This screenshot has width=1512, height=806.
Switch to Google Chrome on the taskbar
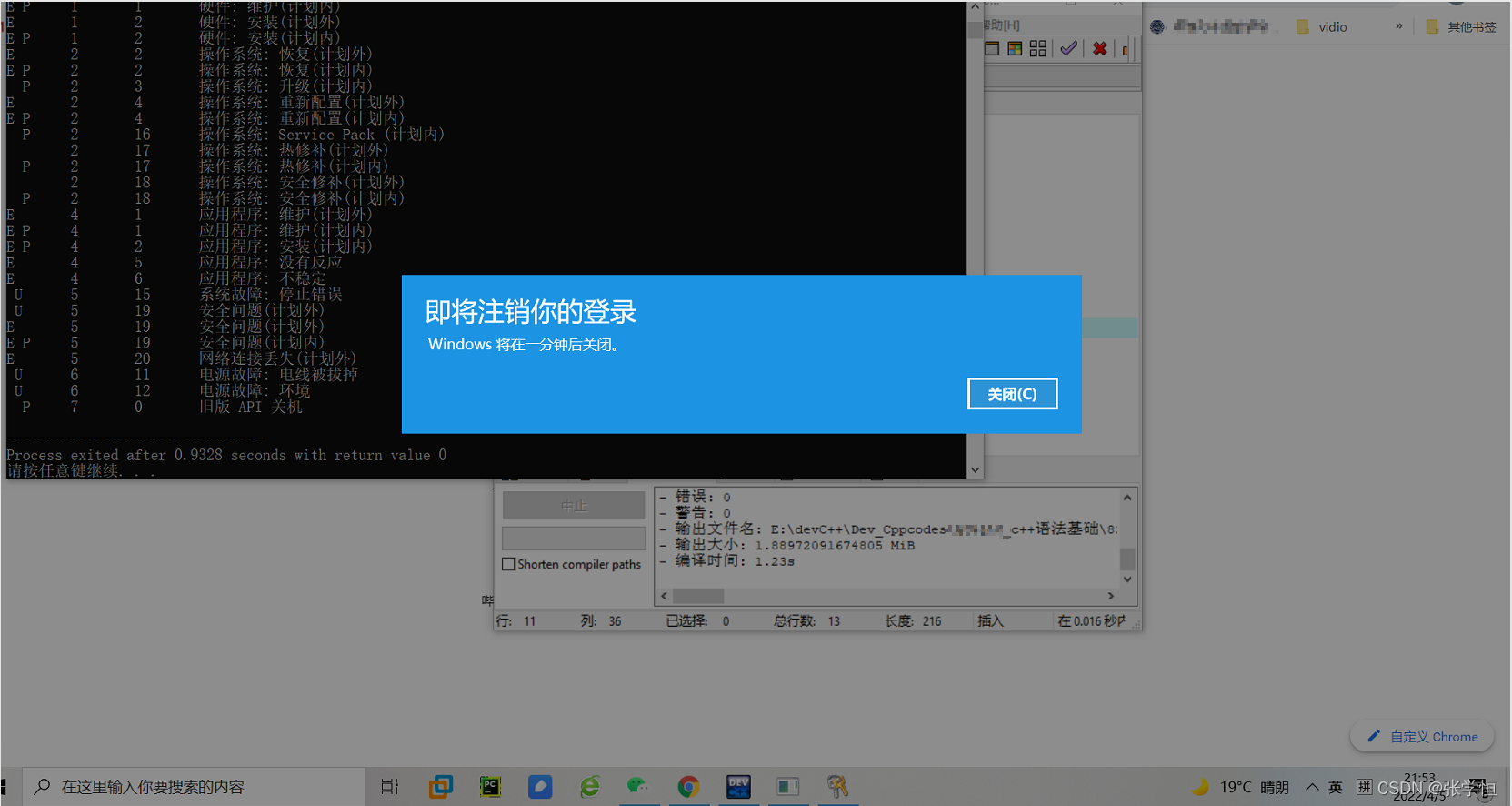point(689,787)
